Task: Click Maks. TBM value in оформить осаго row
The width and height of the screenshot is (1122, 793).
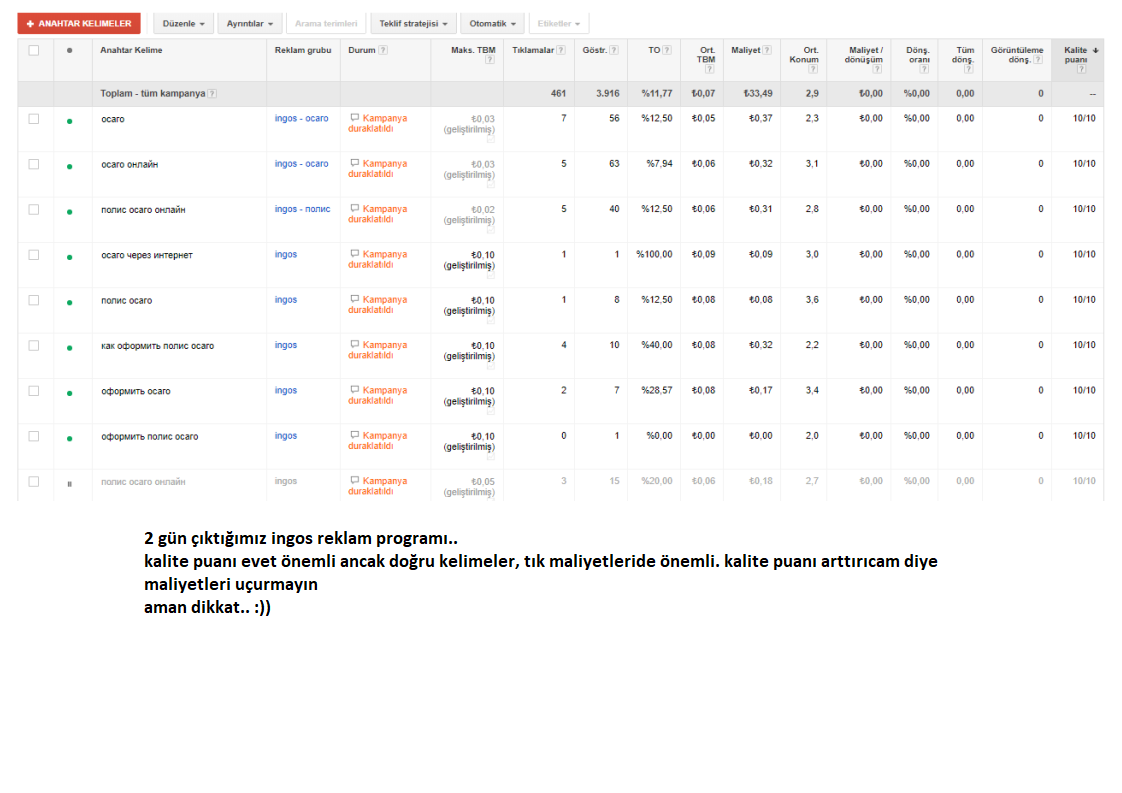Action: [x=482, y=391]
